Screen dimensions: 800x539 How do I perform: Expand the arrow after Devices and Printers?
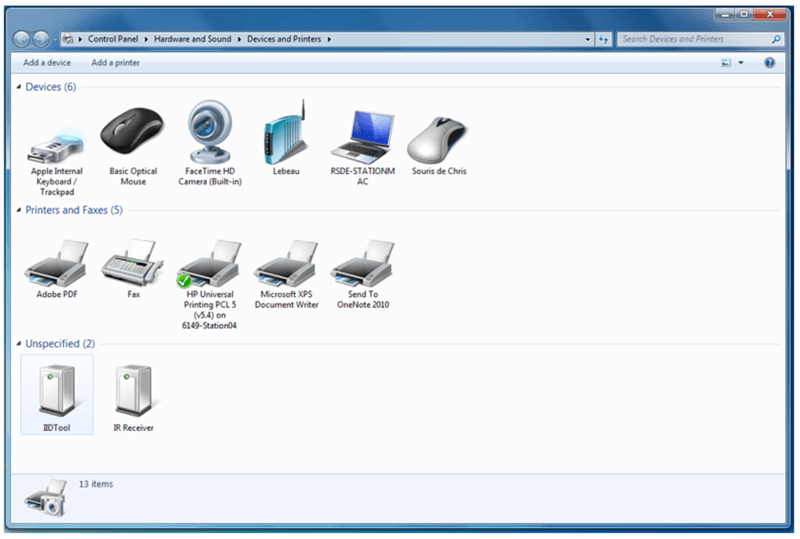coord(329,39)
